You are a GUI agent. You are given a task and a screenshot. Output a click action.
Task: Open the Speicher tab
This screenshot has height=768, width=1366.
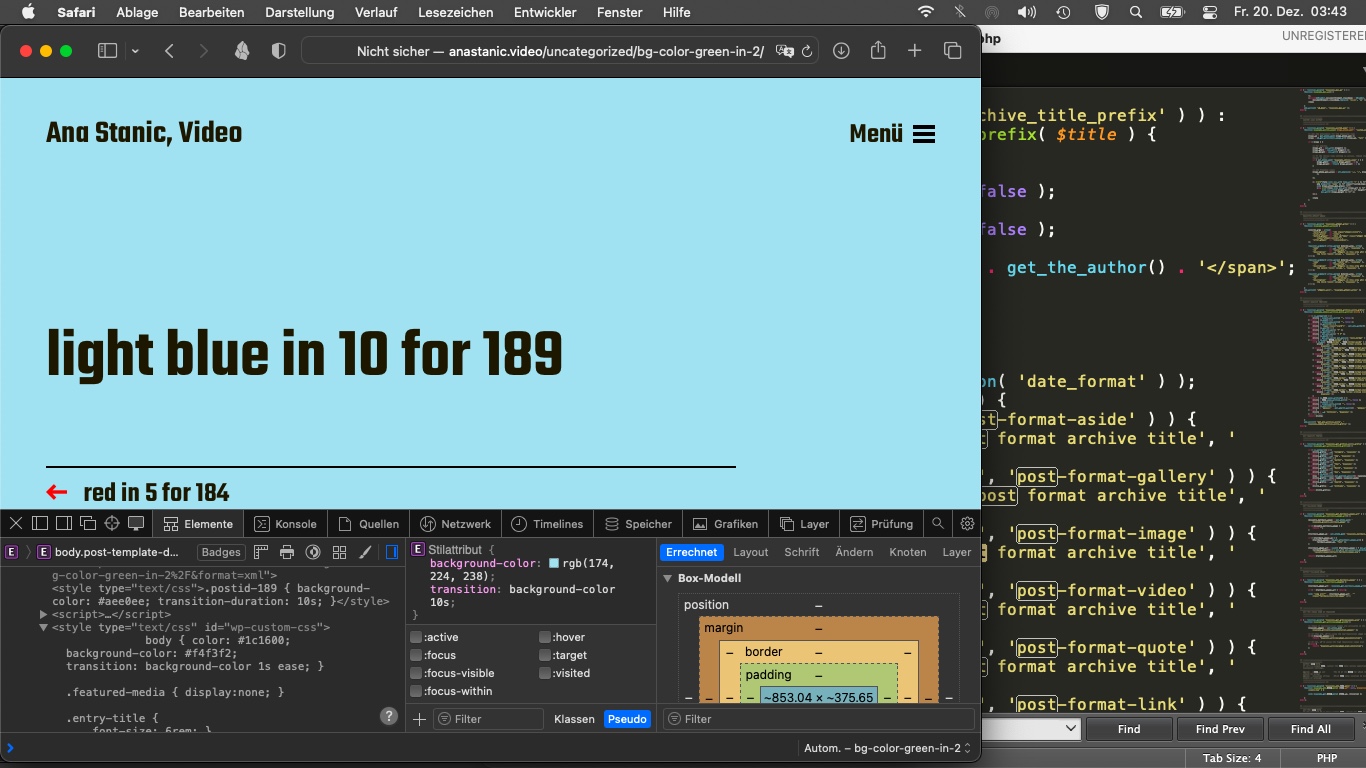click(x=638, y=523)
